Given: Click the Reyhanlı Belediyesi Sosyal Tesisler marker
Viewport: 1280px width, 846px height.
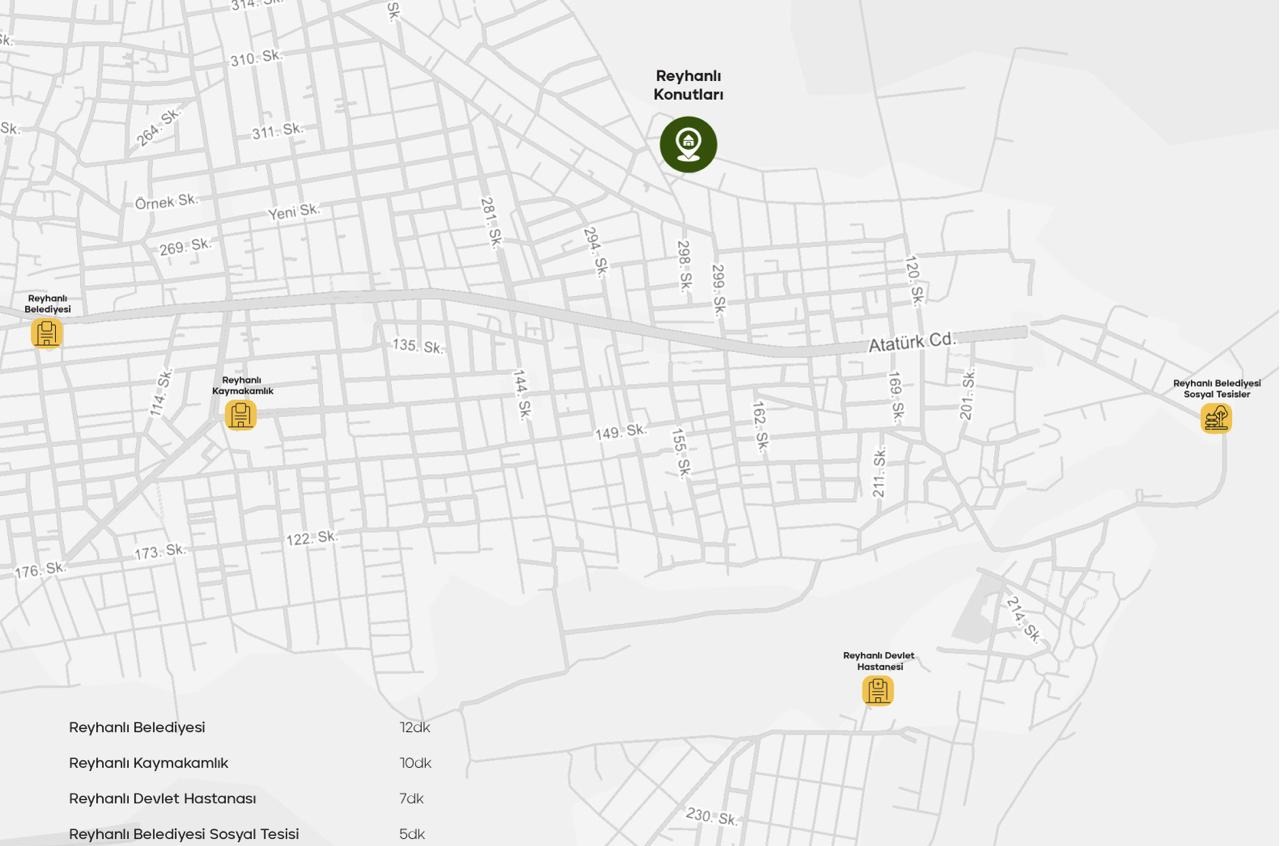Looking at the screenshot, I should (x=1216, y=418).
